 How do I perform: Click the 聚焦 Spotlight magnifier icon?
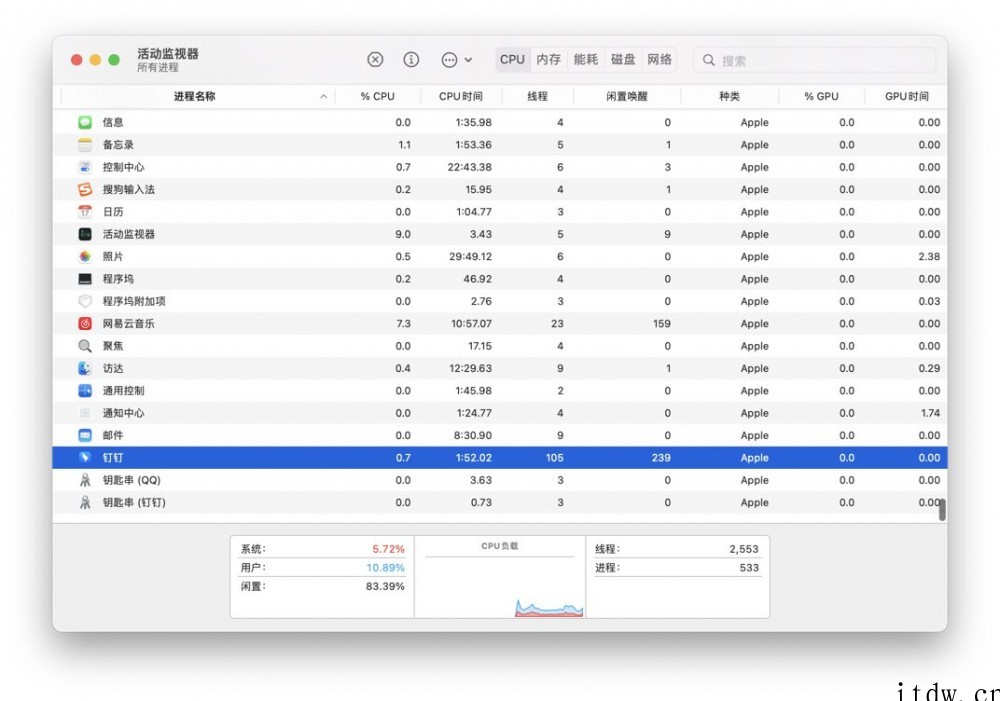point(85,346)
